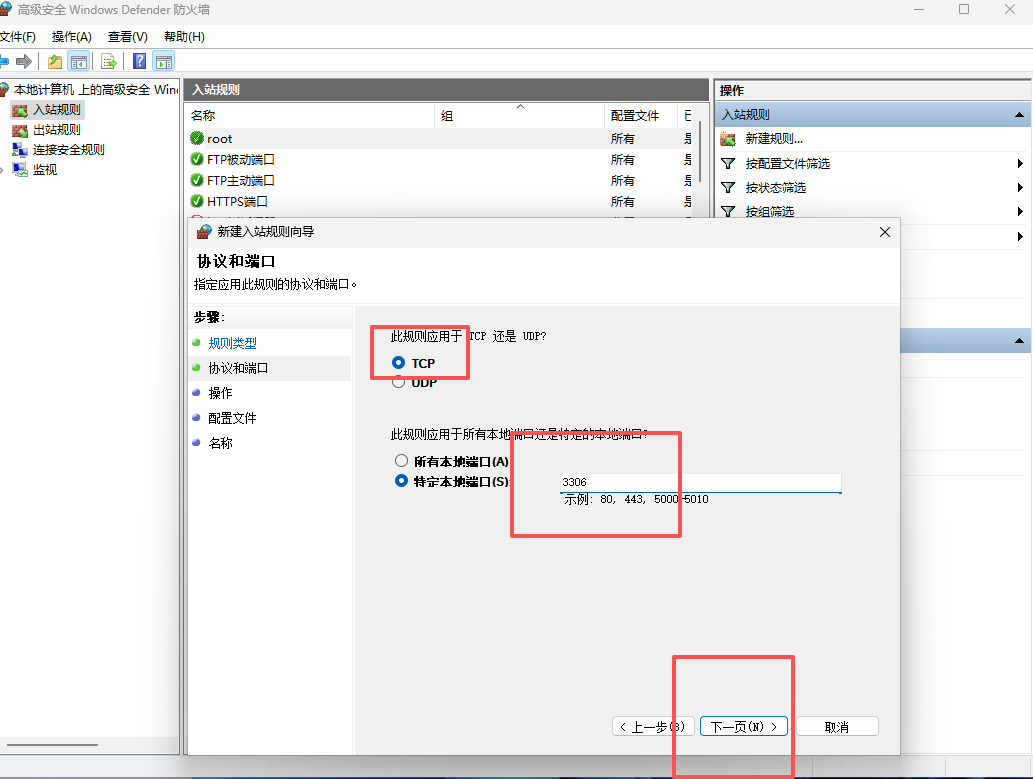Click the 所有 profile cell of FTP被动端口

coord(623,159)
